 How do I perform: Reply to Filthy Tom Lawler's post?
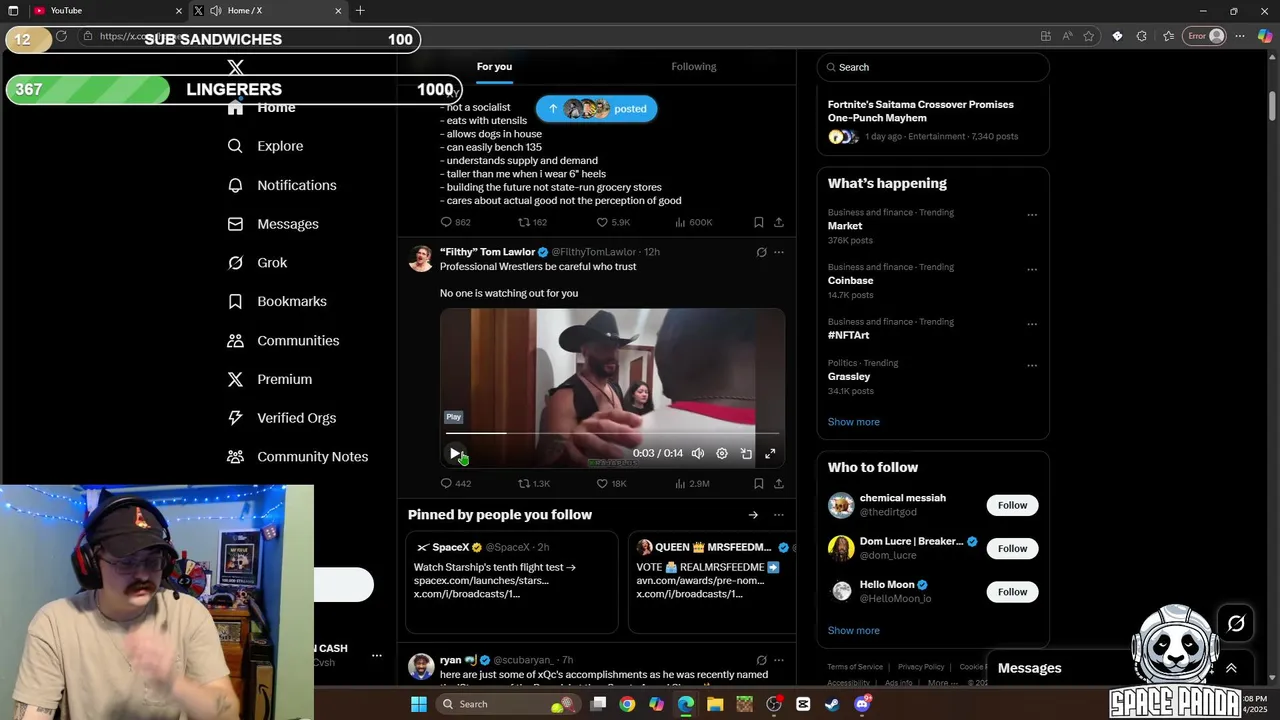pos(455,484)
